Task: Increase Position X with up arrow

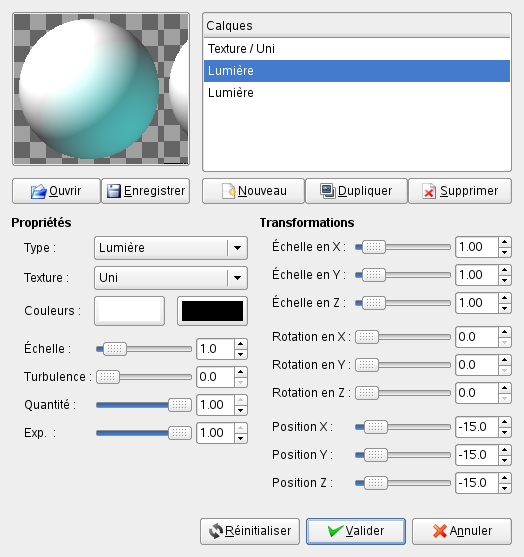Action: pyautogui.click(x=505, y=422)
